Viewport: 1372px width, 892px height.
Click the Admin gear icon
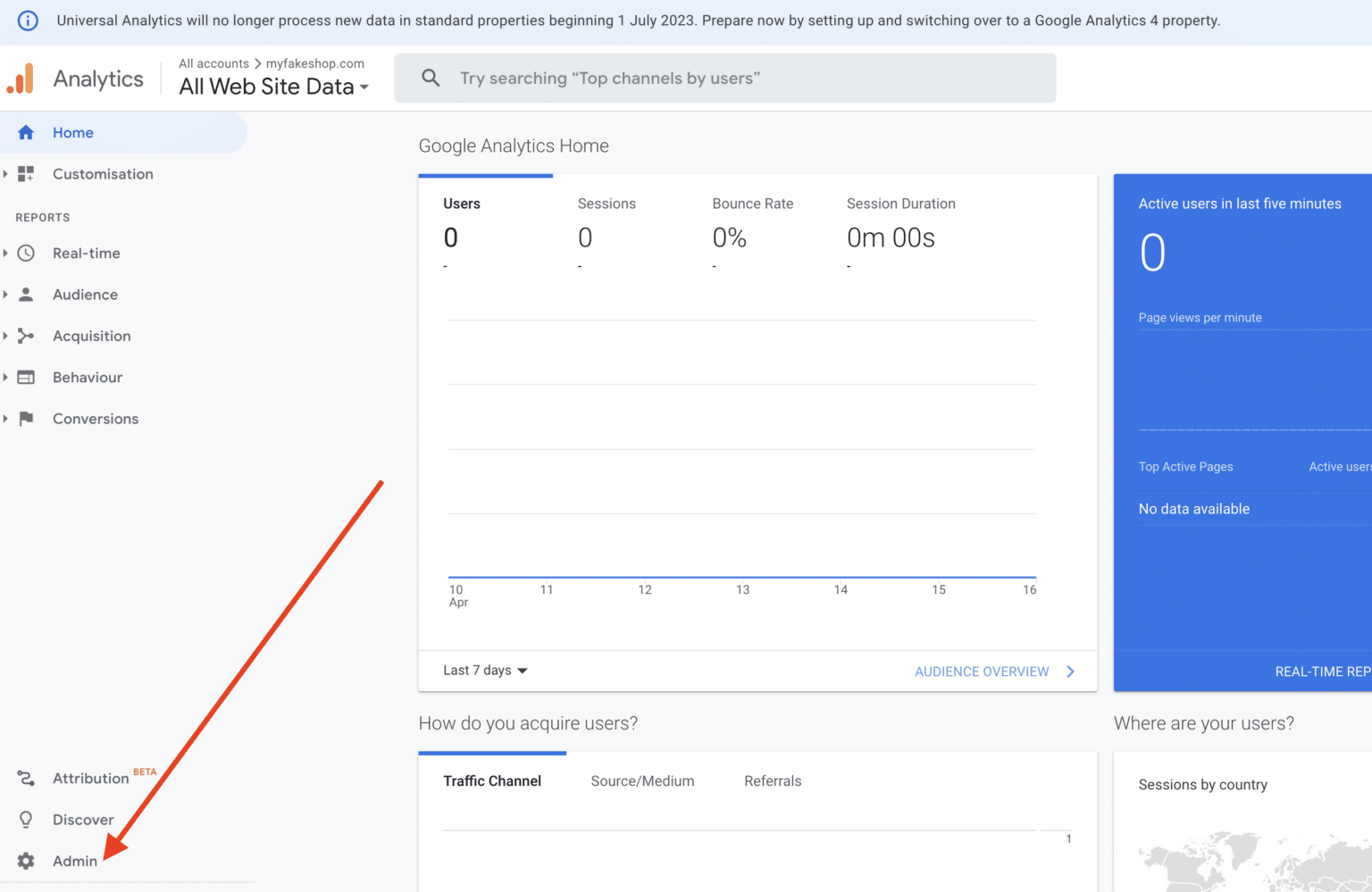[x=26, y=861]
